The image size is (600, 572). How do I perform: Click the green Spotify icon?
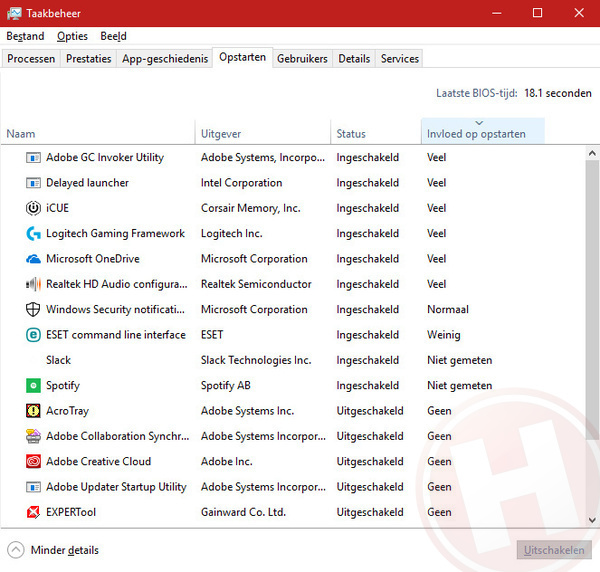(33, 386)
